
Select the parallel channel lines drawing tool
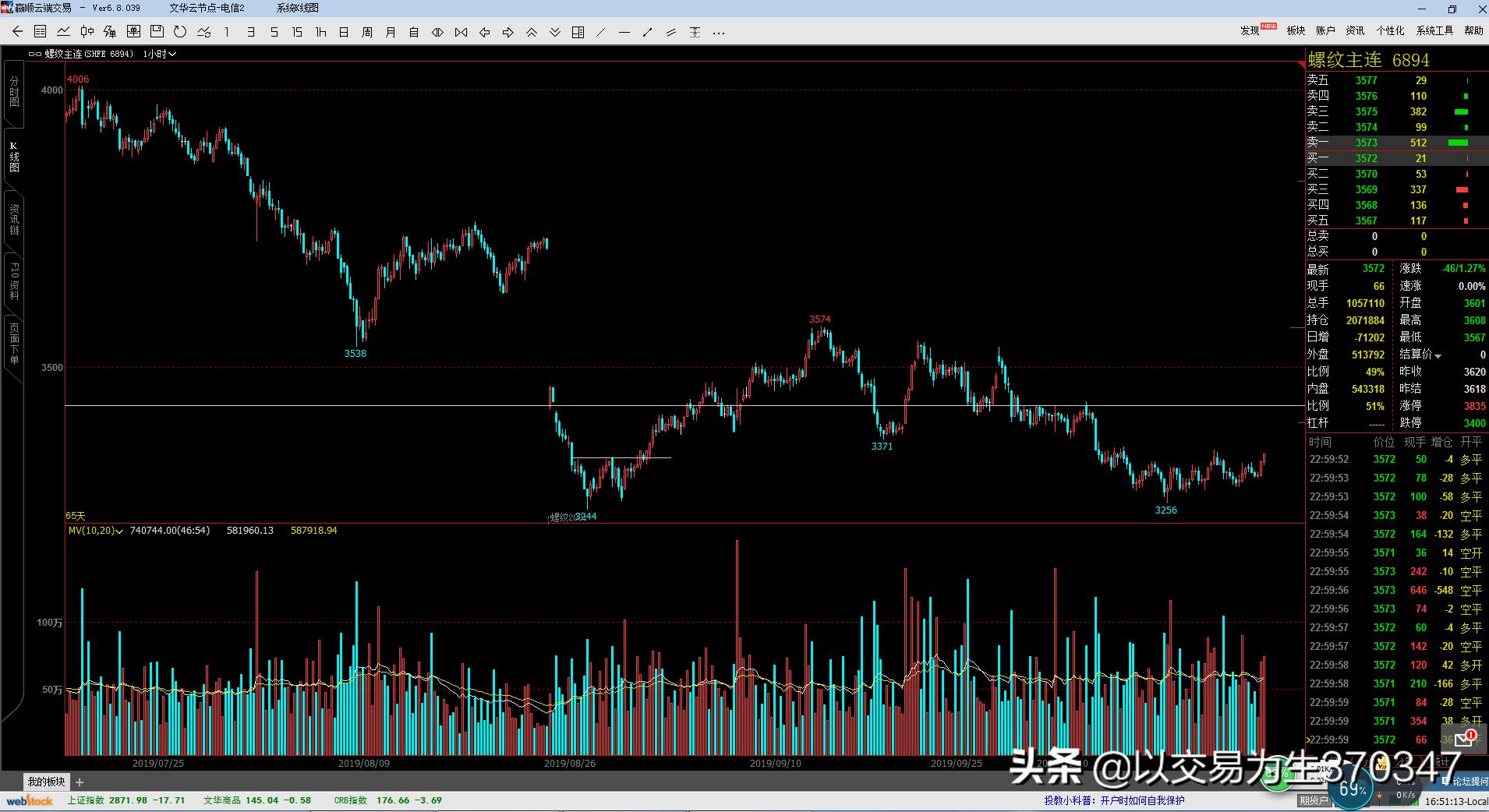(x=671, y=32)
